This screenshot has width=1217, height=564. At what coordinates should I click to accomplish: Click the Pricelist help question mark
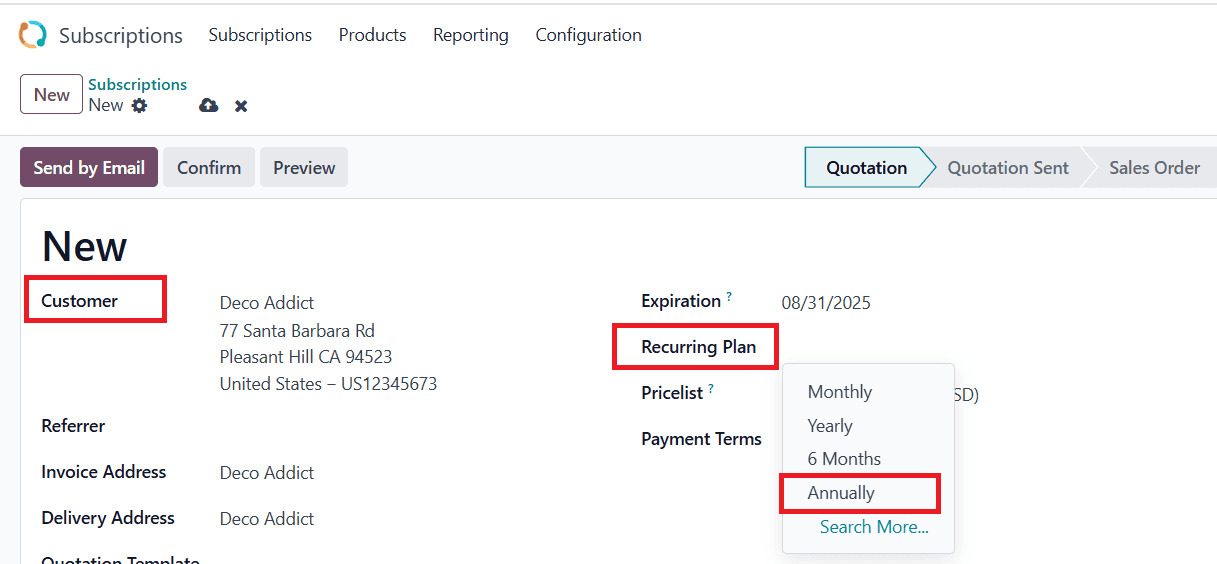pos(711,389)
